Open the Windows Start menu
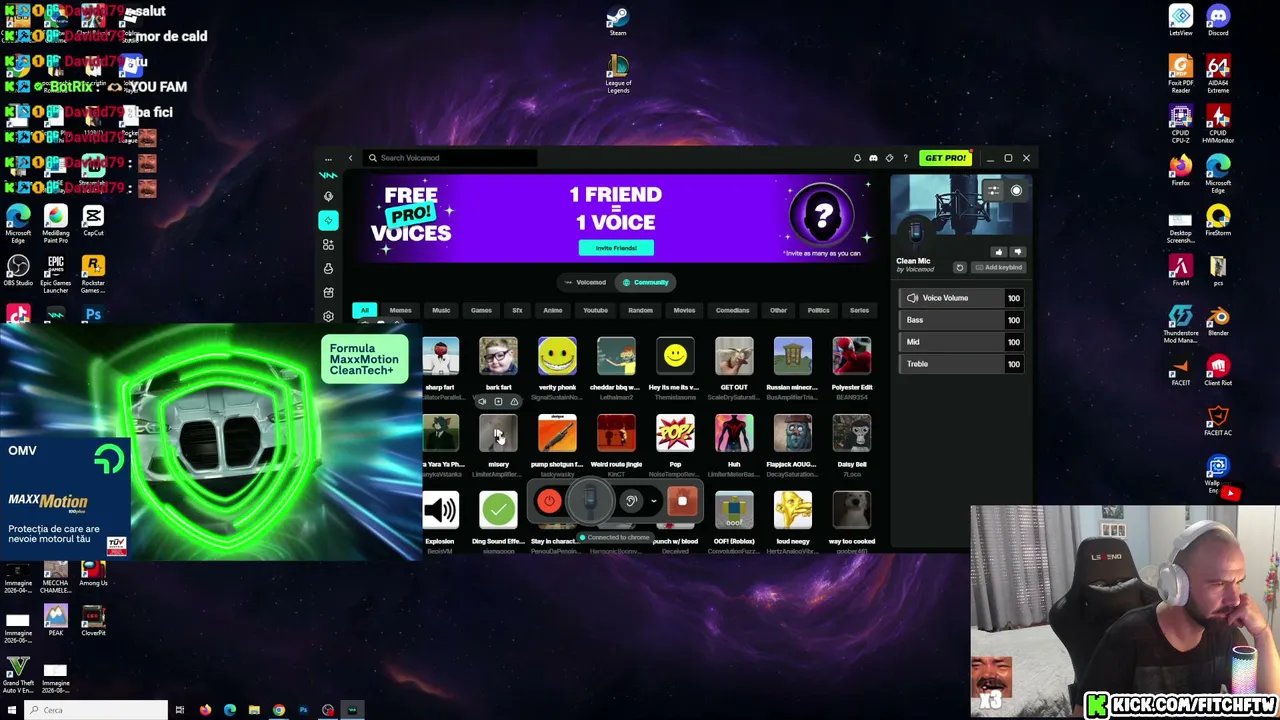 point(12,710)
